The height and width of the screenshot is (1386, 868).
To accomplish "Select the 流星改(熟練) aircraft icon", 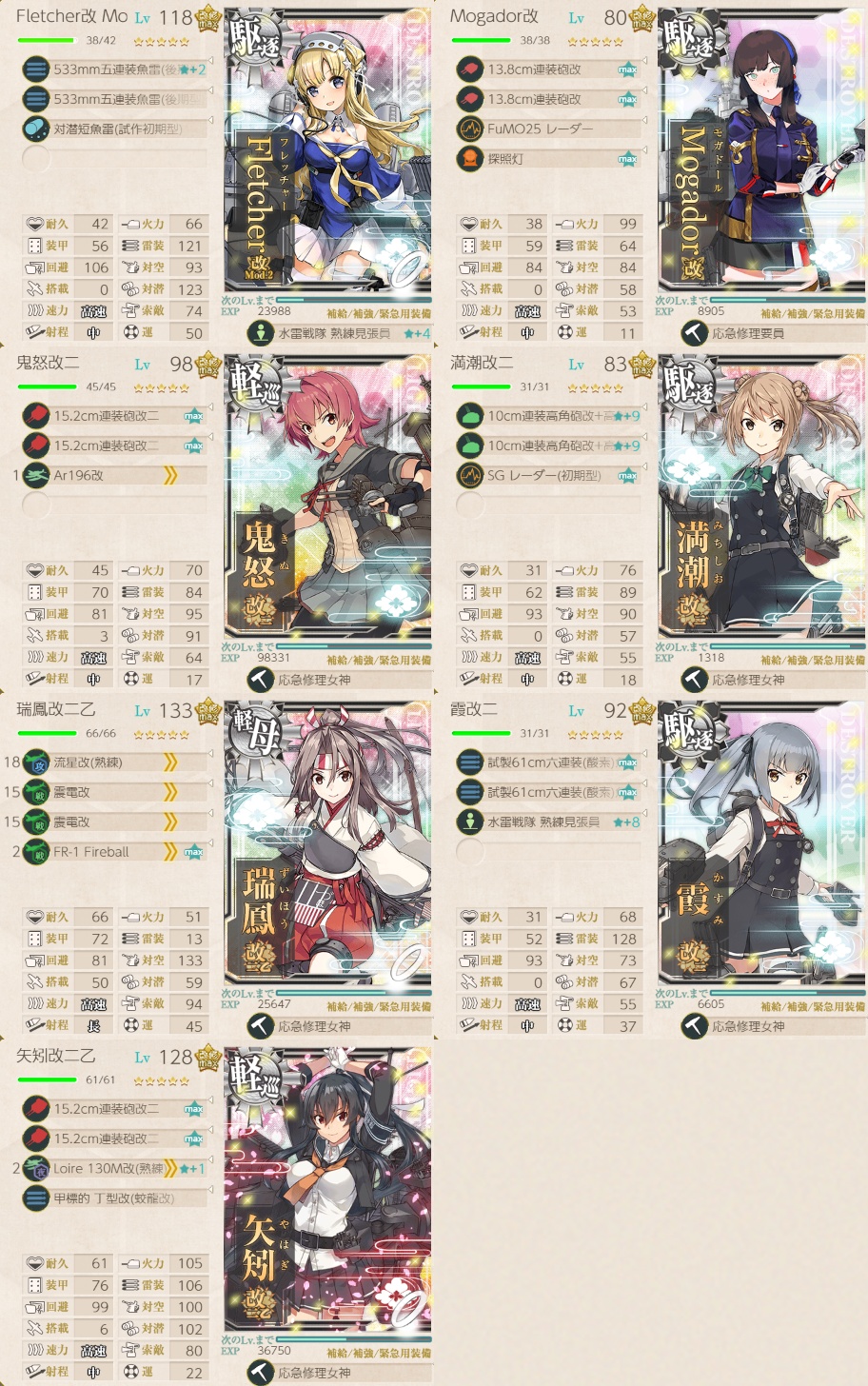I will [35, 762].
